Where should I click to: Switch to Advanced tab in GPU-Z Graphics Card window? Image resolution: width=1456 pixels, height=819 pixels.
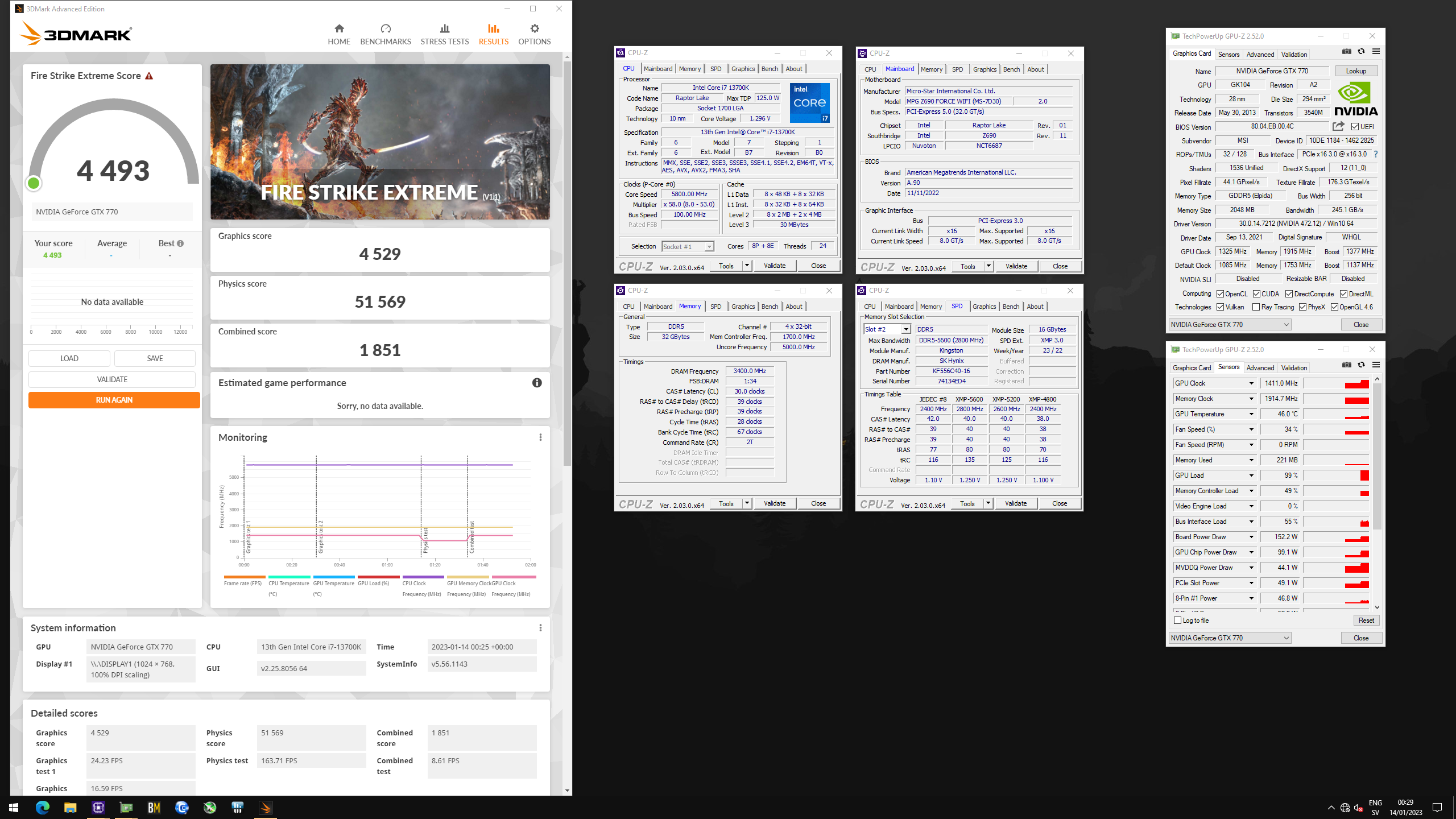[1260, 55]
